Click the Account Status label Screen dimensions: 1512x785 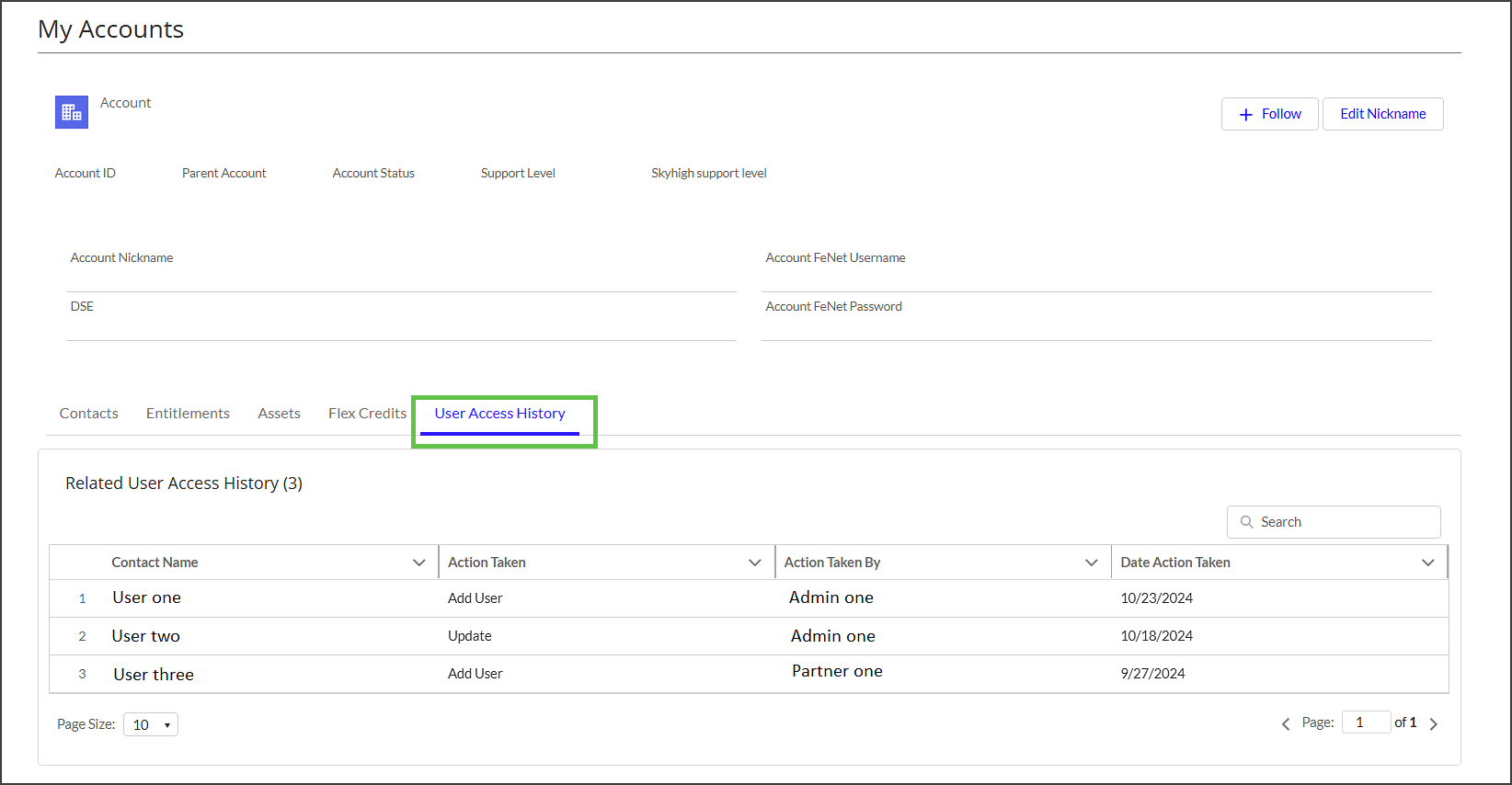click(x=373, y=173)
